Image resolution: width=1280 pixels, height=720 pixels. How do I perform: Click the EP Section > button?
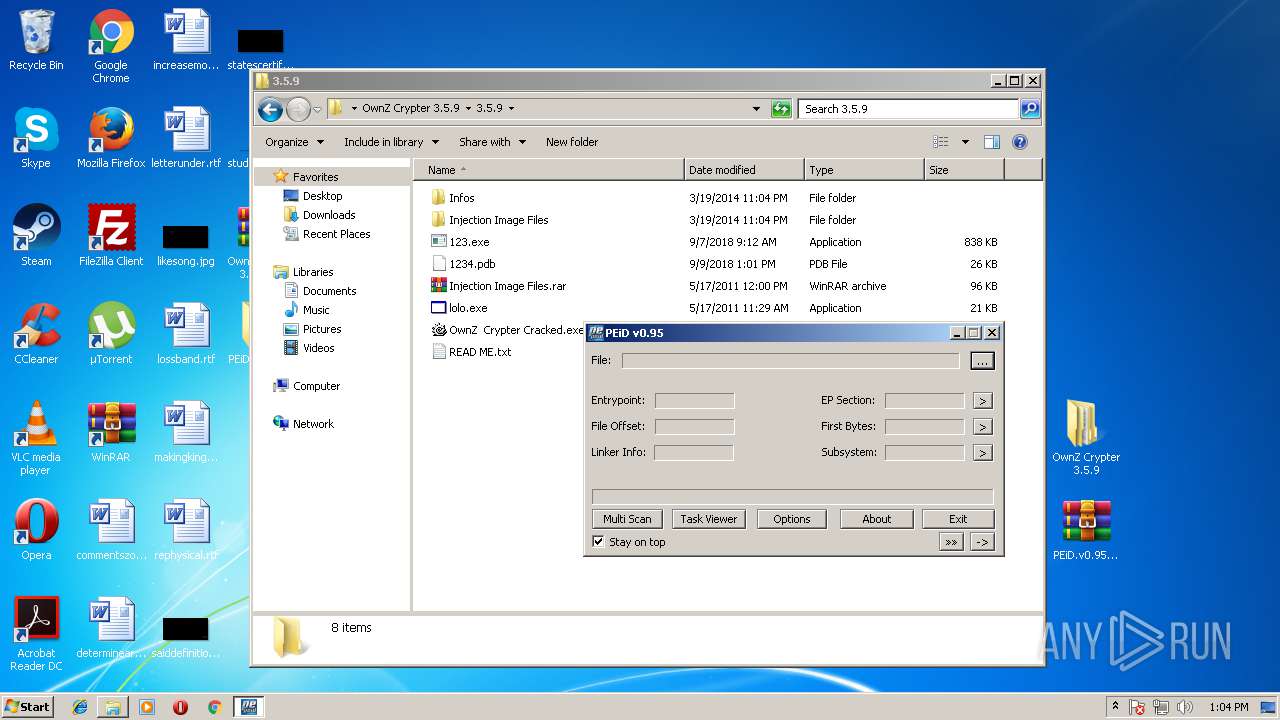click(982, 401)
